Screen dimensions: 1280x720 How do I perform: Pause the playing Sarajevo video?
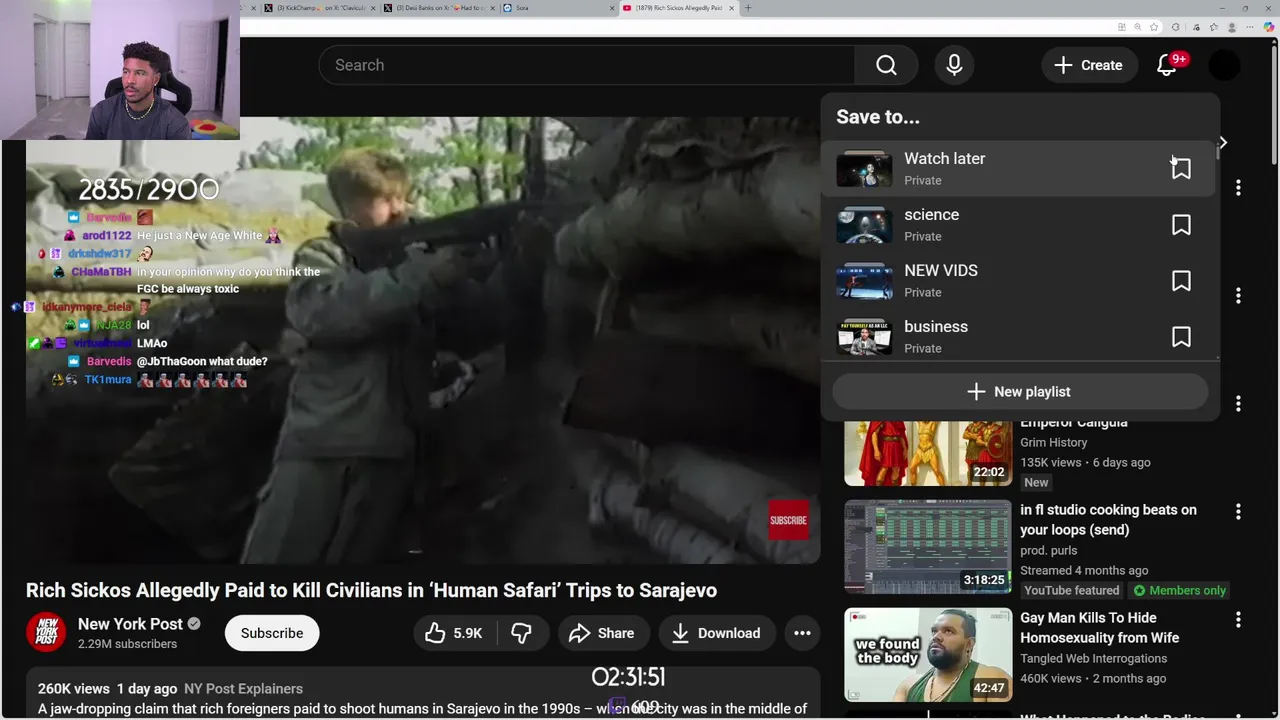click(x=422, y=340)
